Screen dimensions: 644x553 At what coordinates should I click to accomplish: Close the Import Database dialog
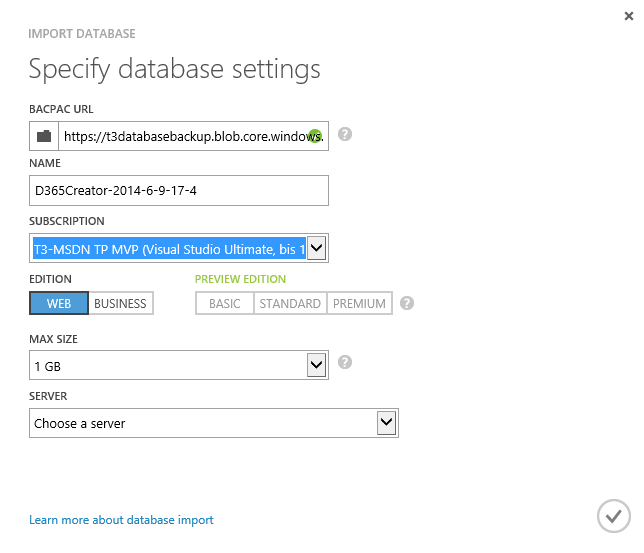click(627, 15)
